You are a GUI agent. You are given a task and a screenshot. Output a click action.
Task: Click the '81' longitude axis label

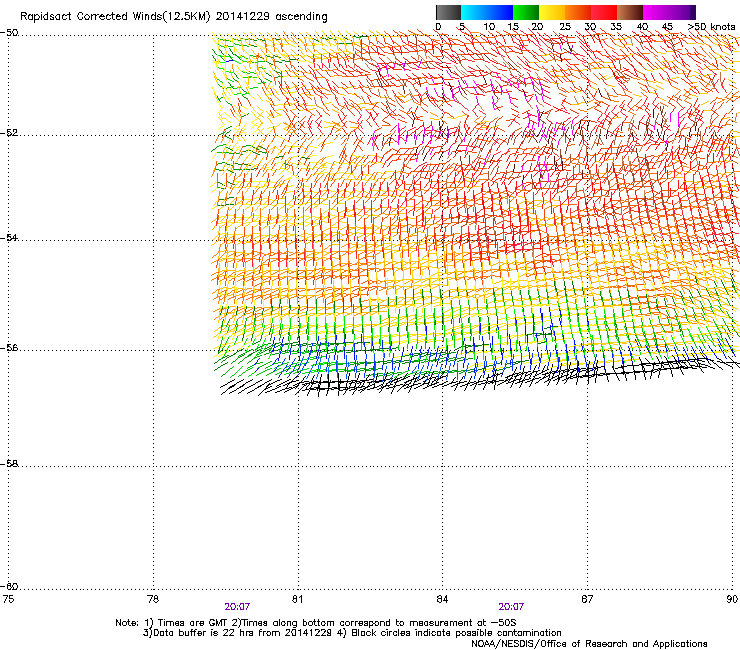[297, 599]
